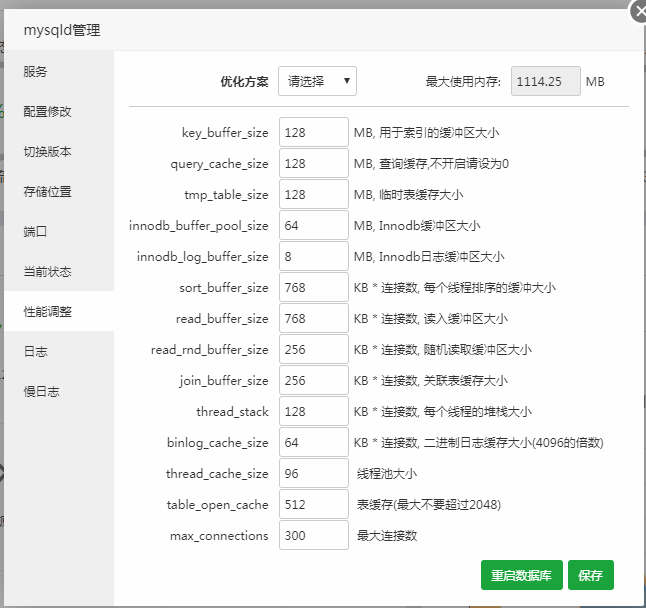Click the key_buffer_size label

click(x=225, y=133)
